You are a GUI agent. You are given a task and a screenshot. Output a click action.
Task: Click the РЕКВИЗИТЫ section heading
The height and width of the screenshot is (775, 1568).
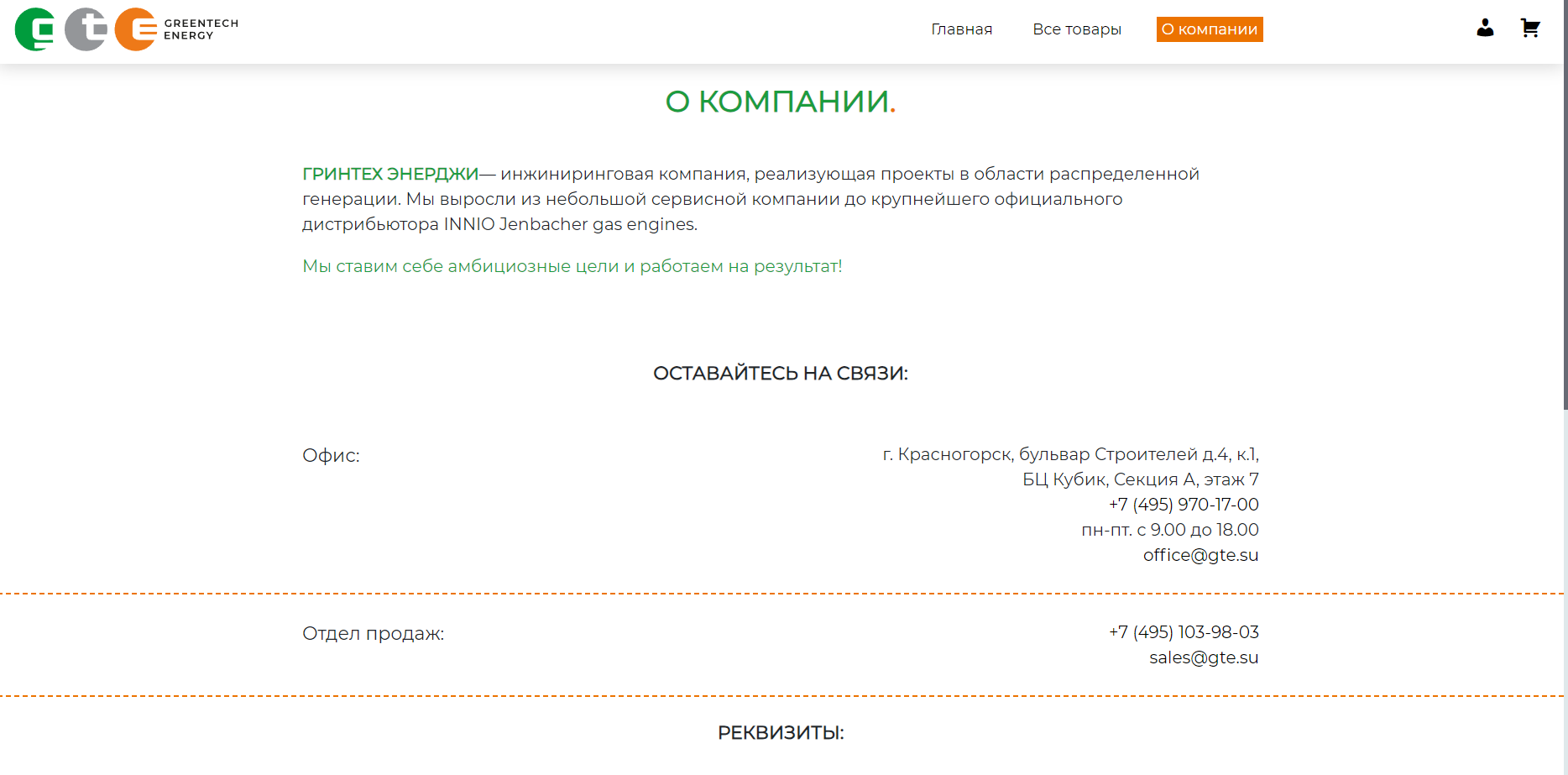click(x=780, y=732)
